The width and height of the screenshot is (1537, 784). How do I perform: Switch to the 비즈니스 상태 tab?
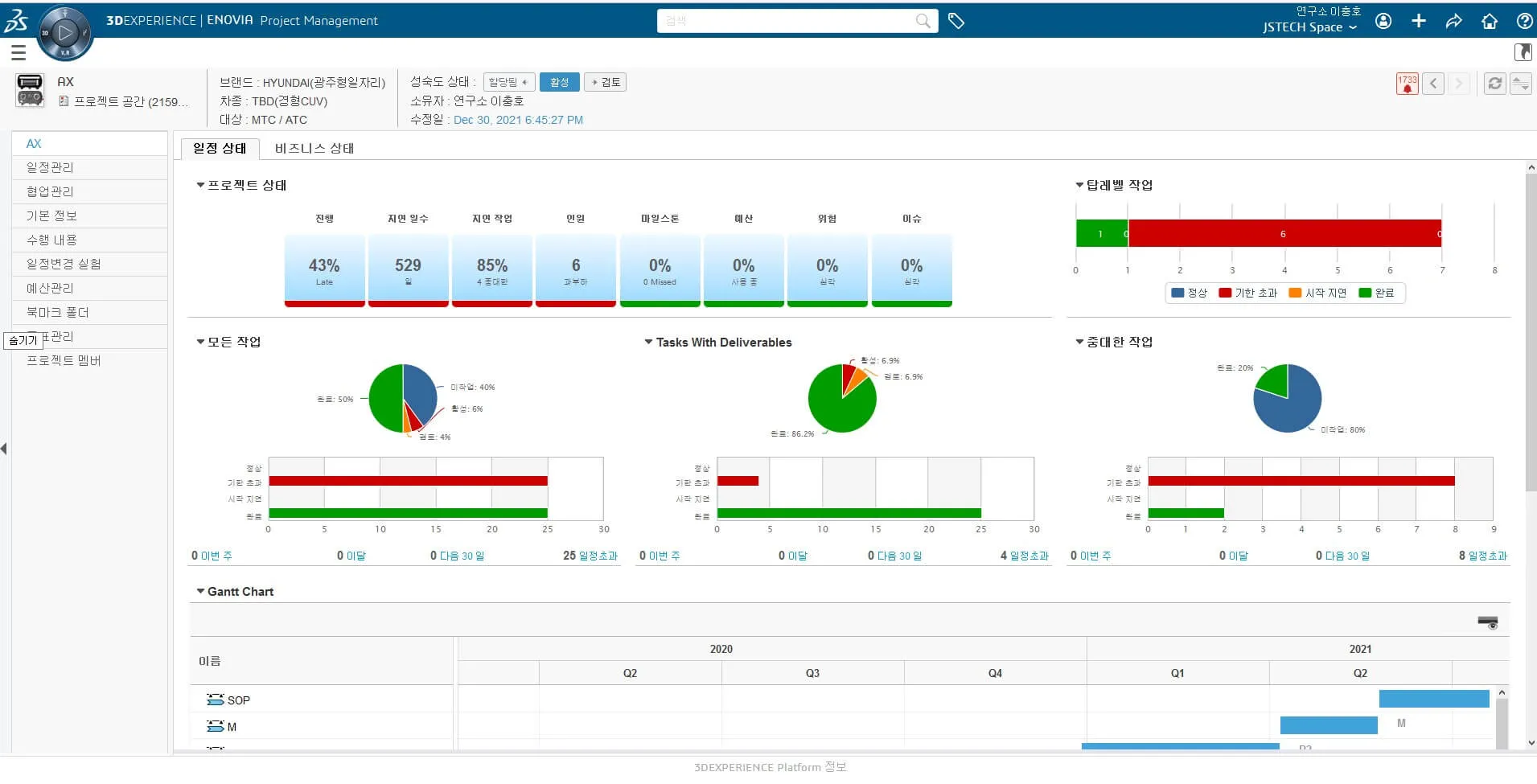(x=314, y=148)
